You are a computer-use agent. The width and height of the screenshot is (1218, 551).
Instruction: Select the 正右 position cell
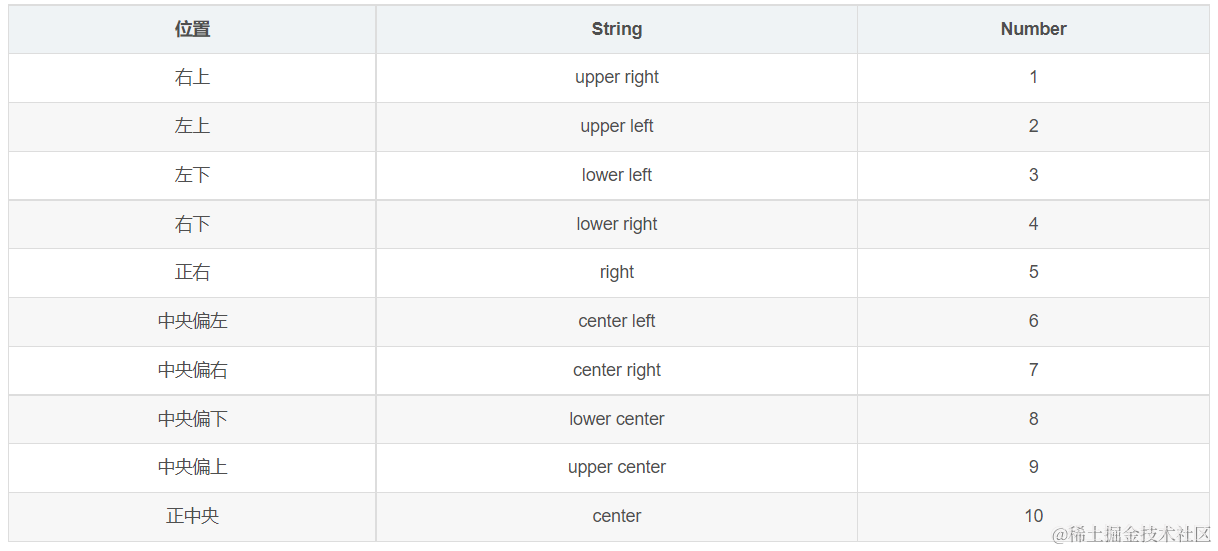coord(192,272)
